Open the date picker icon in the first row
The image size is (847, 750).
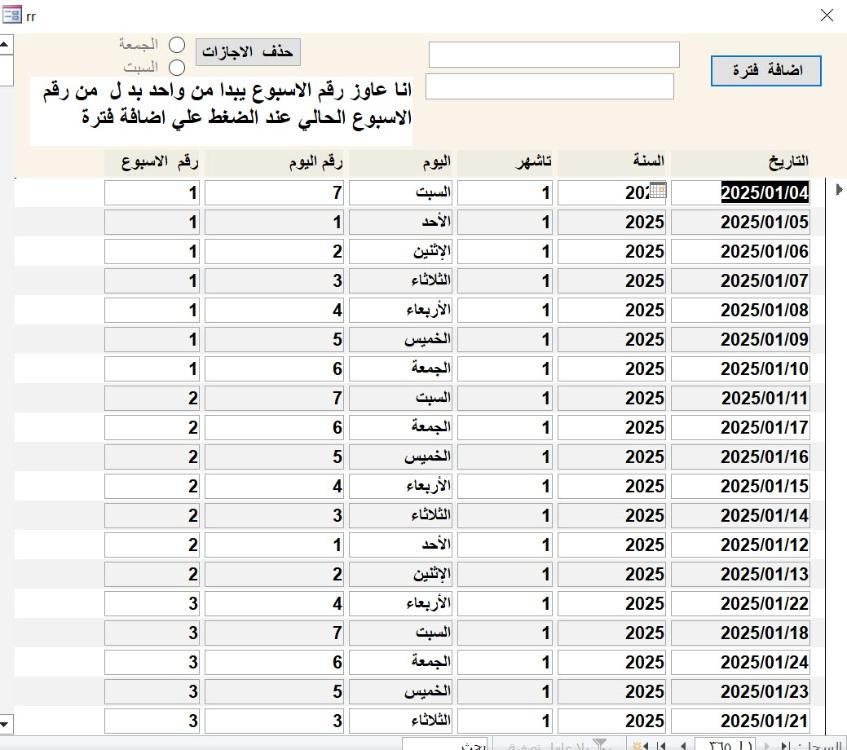click(657, 190)
